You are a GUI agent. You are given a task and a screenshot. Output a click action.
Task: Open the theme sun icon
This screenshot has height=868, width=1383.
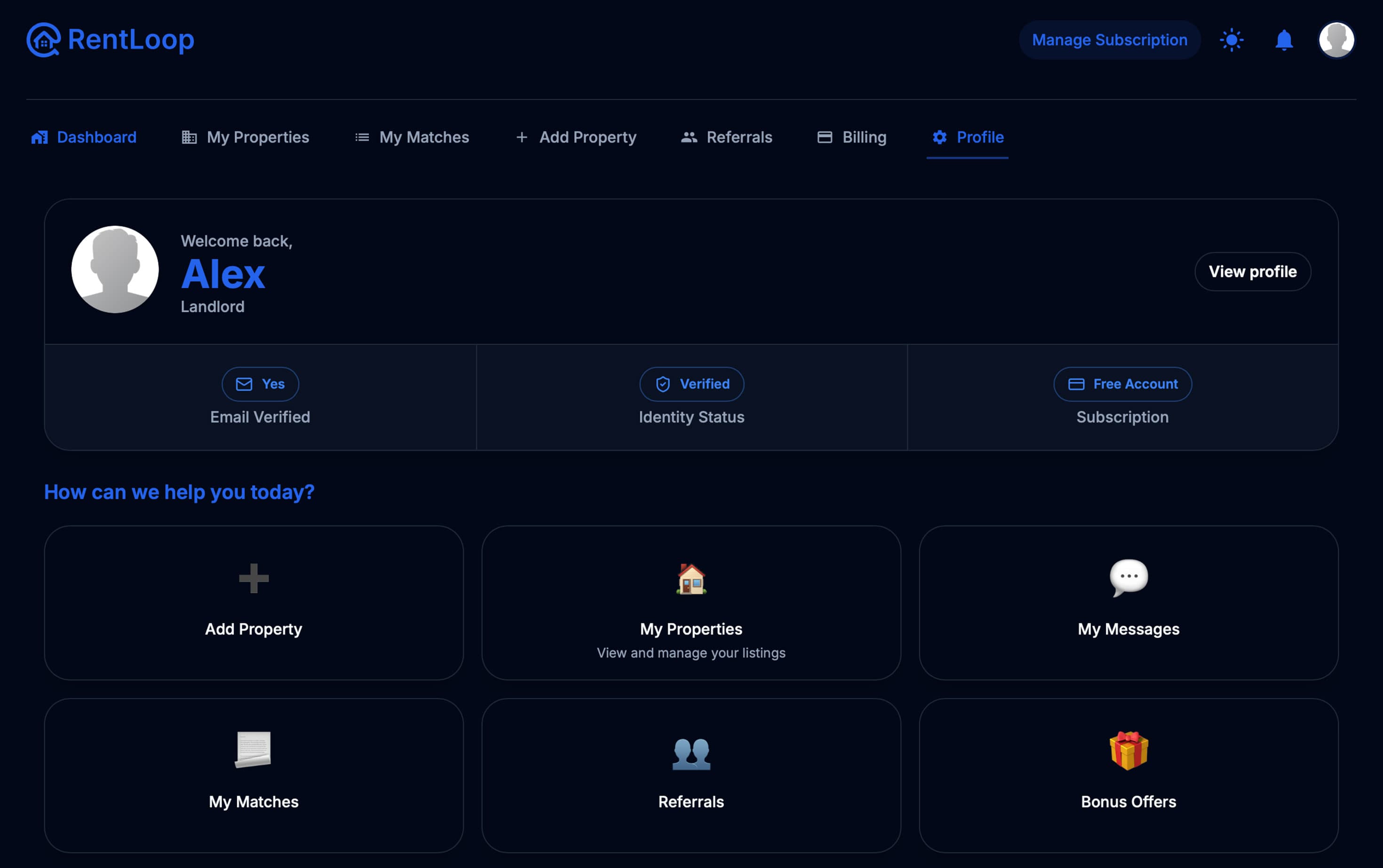(1232, 39)
